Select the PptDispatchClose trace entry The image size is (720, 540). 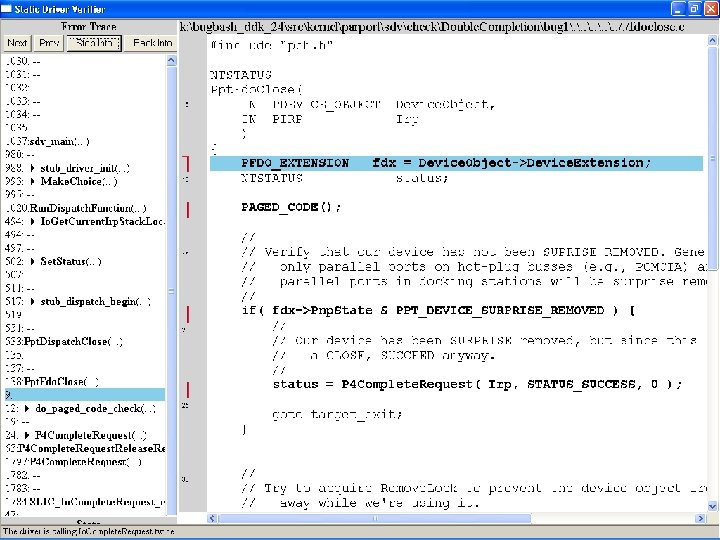tap(64, 342)
